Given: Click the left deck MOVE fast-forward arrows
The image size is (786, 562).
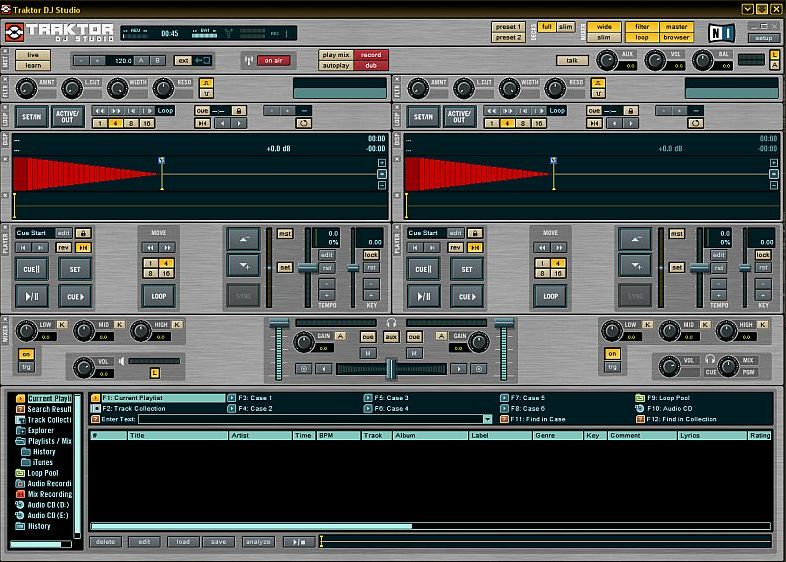Looking at the screenshot, I should pyautogui.click(x=166, y=248).
